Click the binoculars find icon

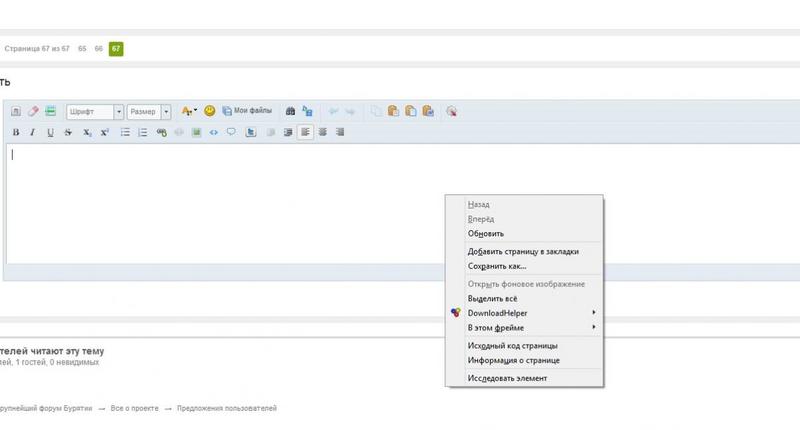291,112
